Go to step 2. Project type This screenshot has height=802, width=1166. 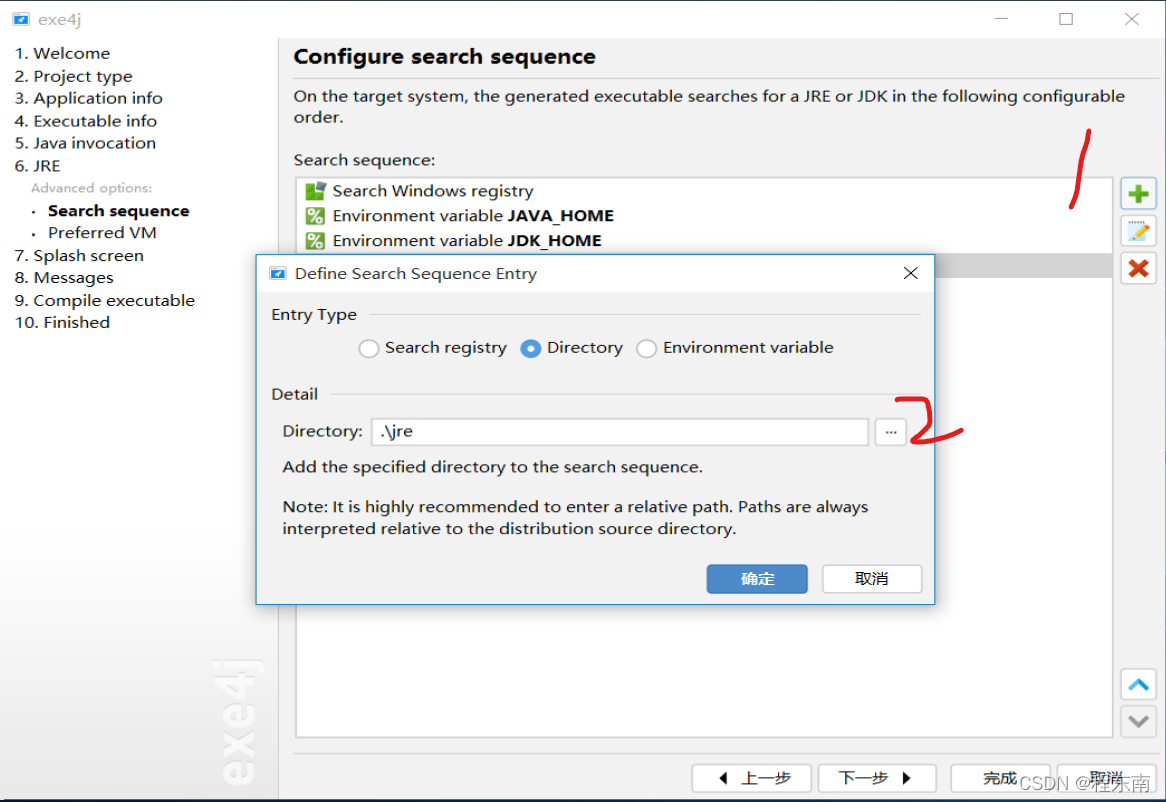[x=74, y=76]
